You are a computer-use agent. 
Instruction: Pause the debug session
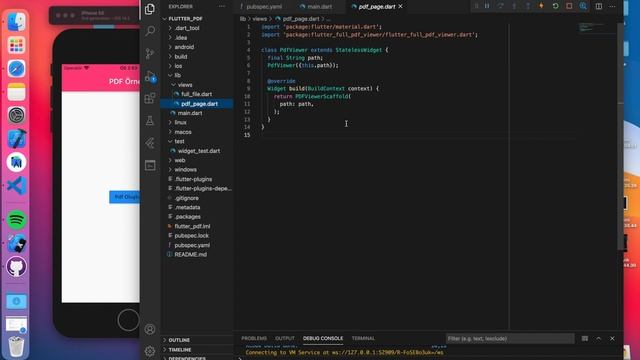(487, 6)
